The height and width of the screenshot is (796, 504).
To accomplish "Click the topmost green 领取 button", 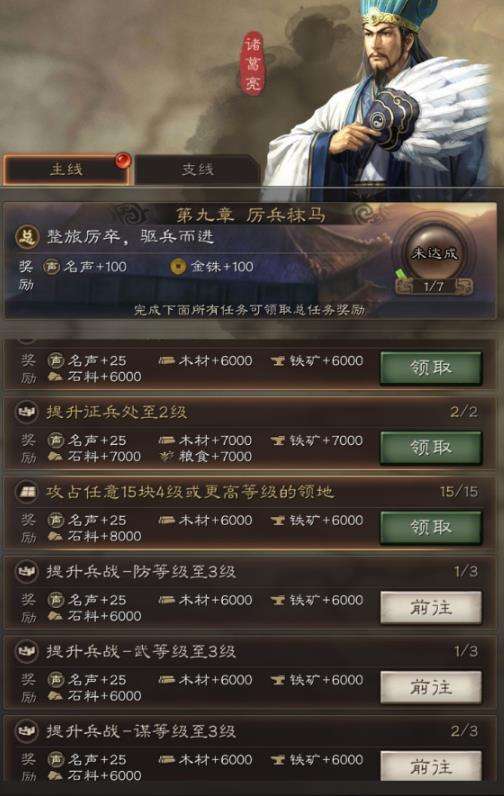I will [x=430, y=368].
